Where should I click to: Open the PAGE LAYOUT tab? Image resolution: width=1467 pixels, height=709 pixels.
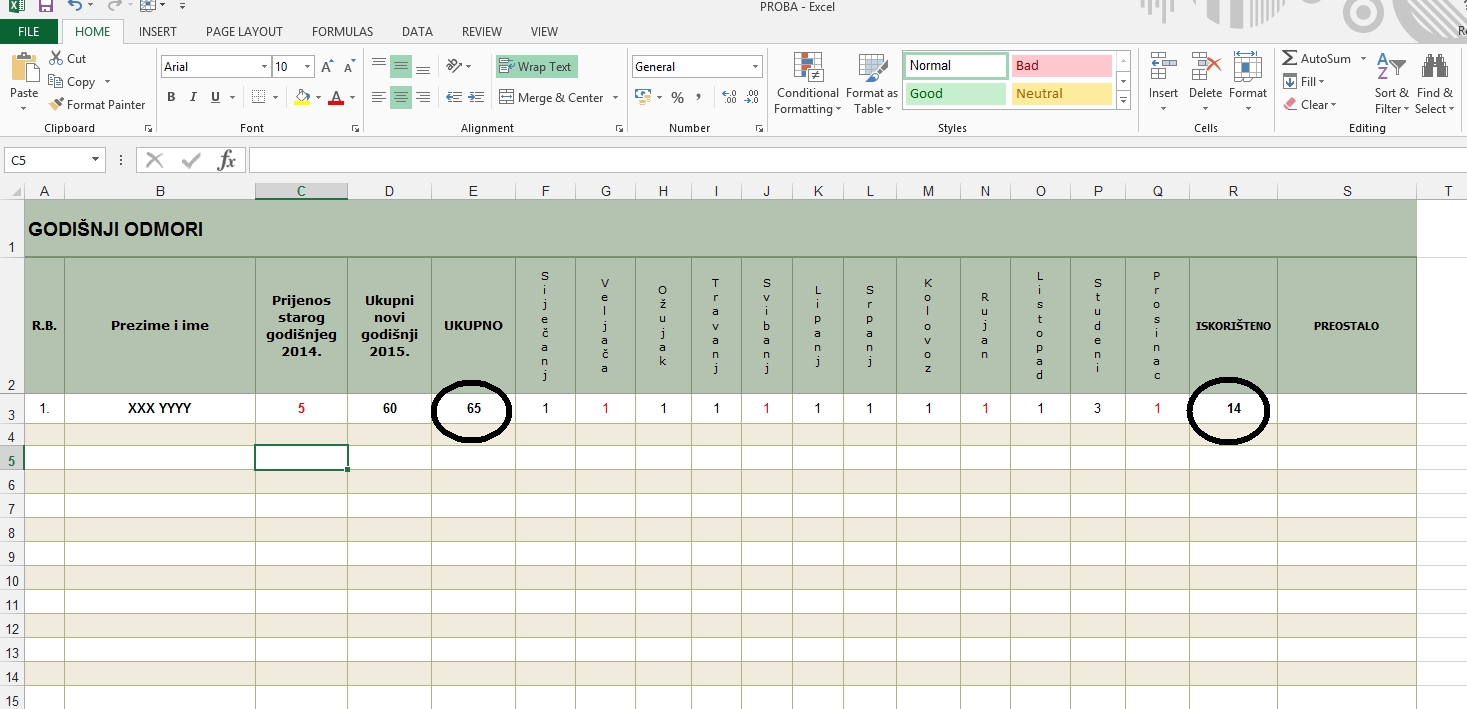pyautogui.click(x=244, y=32)
